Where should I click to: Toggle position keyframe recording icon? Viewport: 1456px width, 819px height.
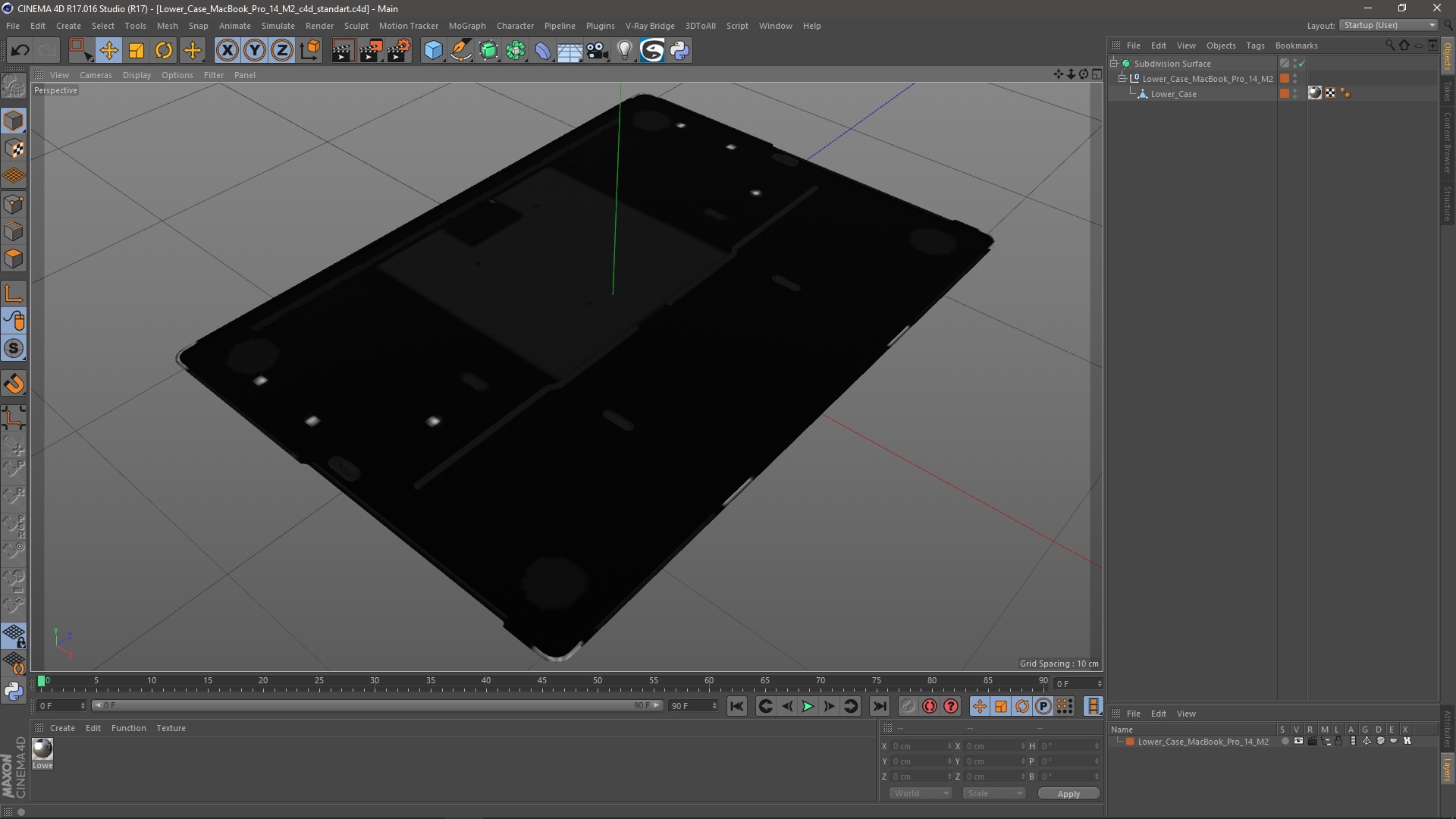click(x=979, y=706)
